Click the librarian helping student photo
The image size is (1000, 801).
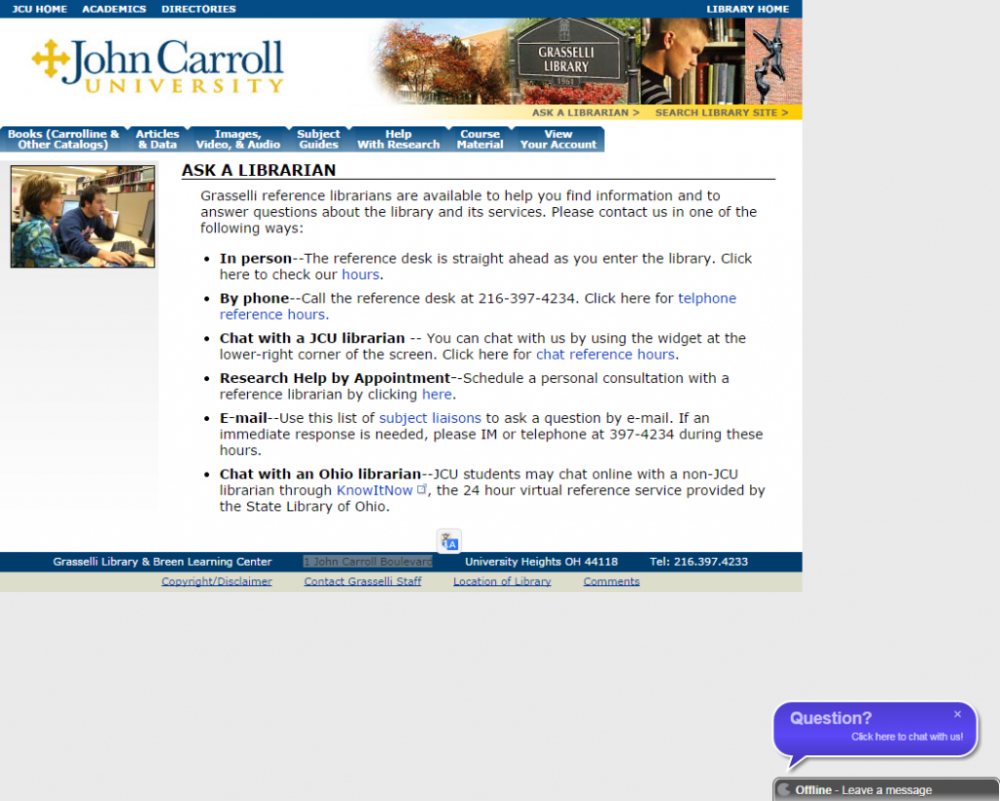pos(82,216)
